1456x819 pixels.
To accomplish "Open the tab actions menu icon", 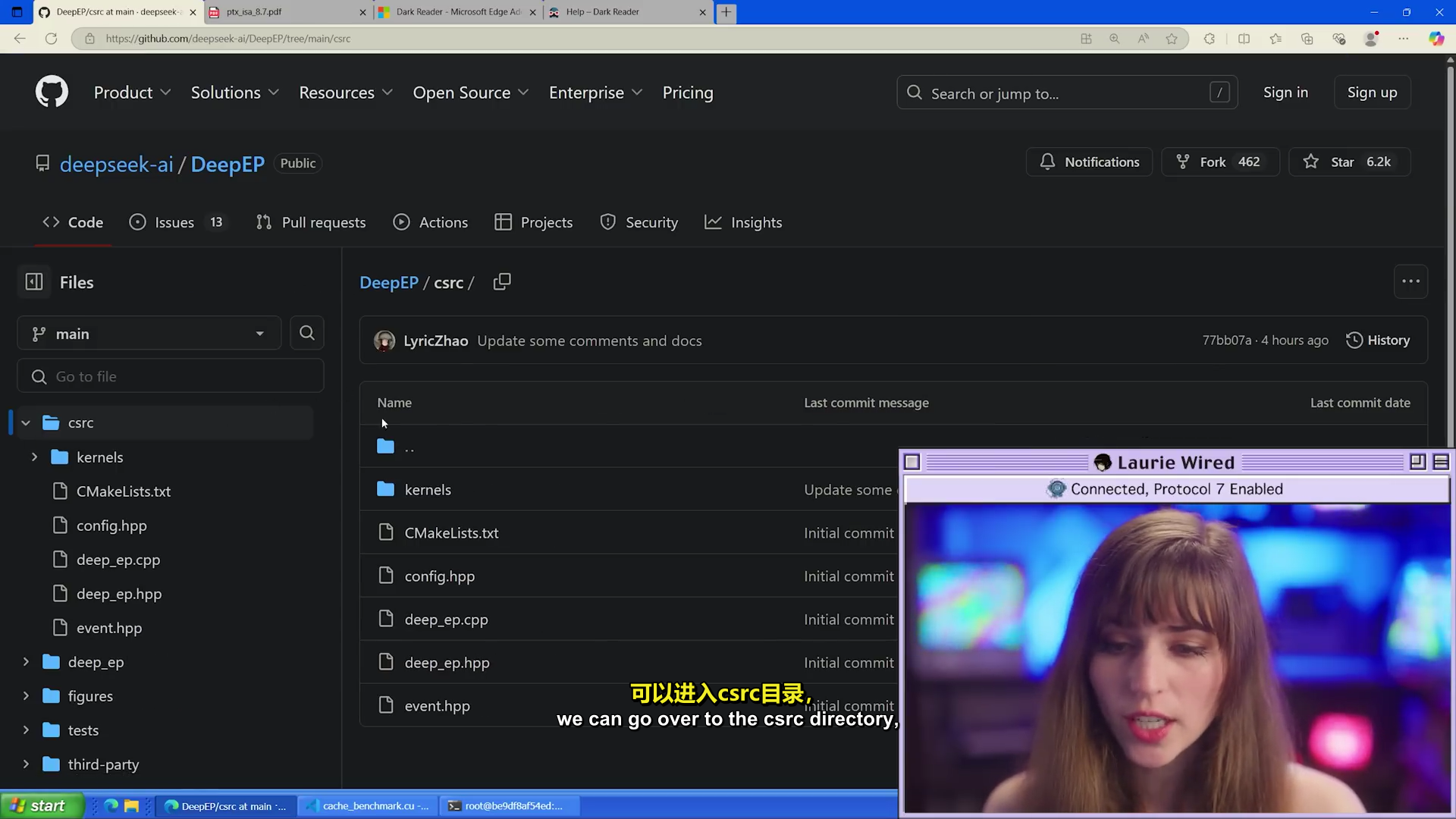I will tap(17, 12).
